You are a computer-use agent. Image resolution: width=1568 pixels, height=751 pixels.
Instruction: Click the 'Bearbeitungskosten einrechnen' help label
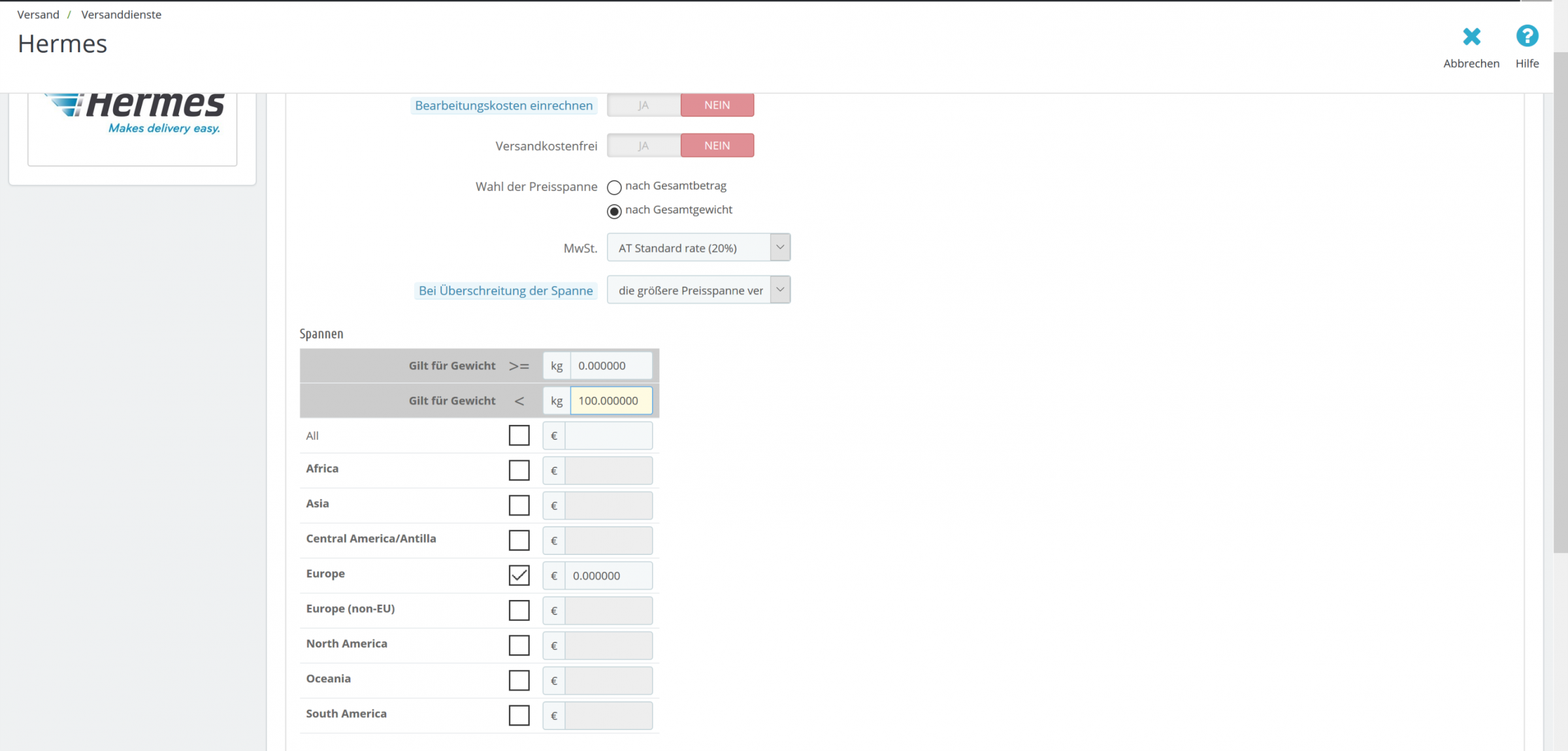(504, 105)
